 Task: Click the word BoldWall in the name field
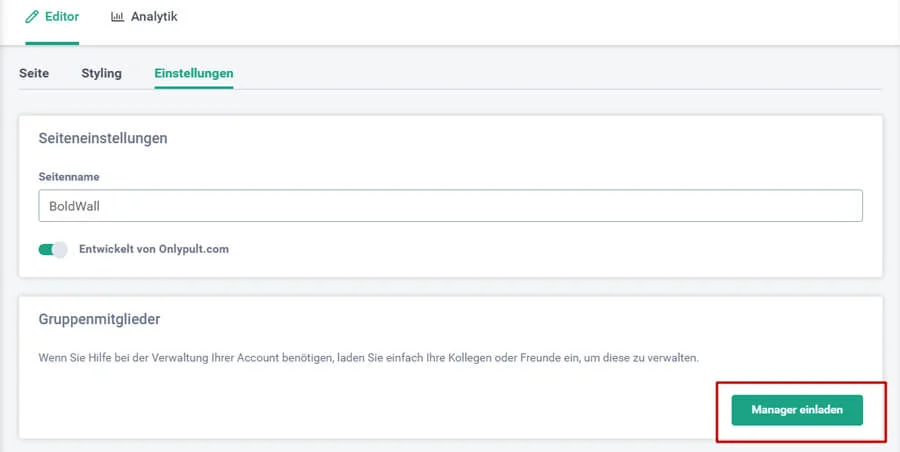[x=76, y=206]
